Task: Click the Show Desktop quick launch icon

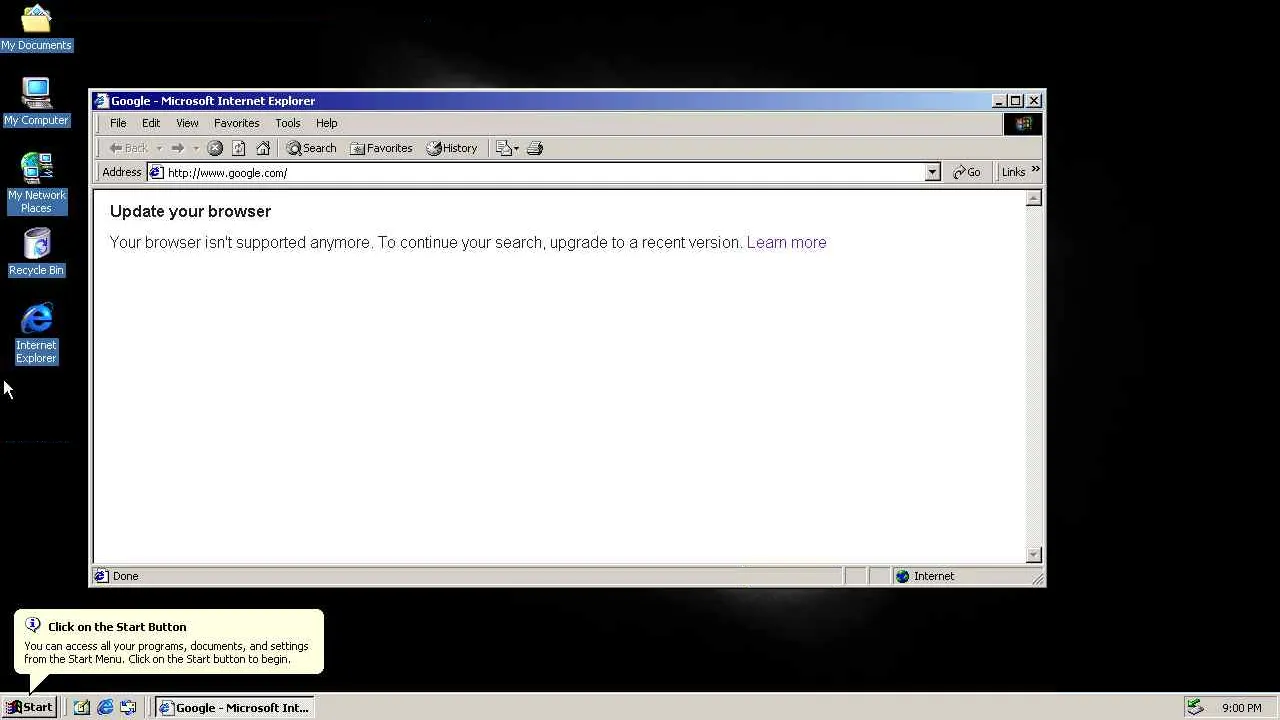Action: pyautogui.click(x=82, y=707)
